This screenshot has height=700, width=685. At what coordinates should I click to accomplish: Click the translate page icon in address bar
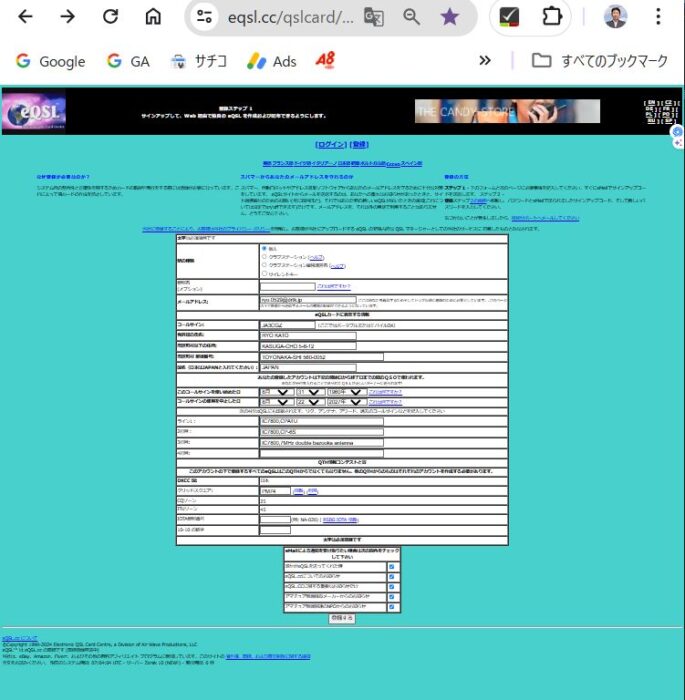click(x=374, y=17)
